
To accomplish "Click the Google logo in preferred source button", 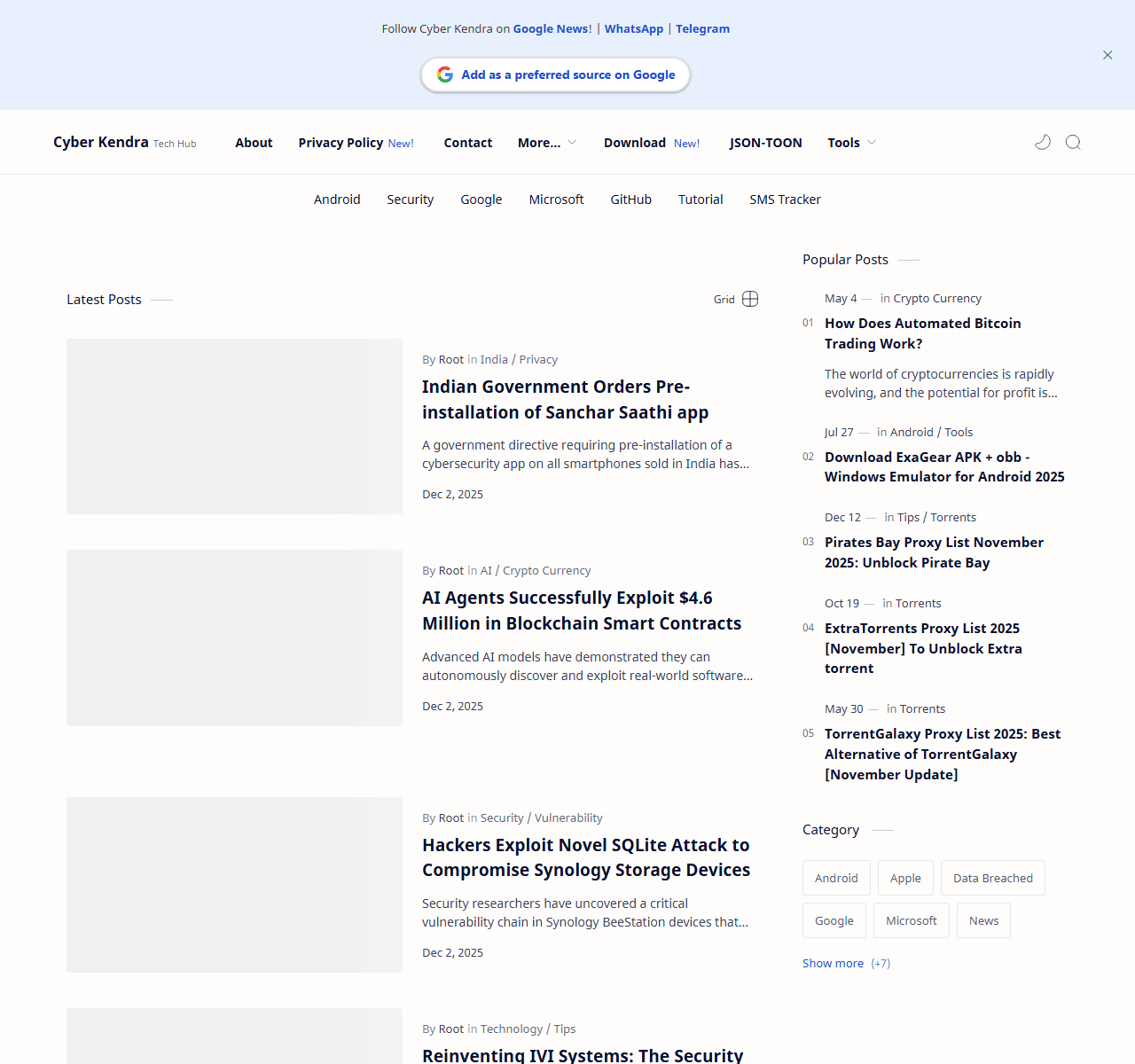I will pos(445,74).
